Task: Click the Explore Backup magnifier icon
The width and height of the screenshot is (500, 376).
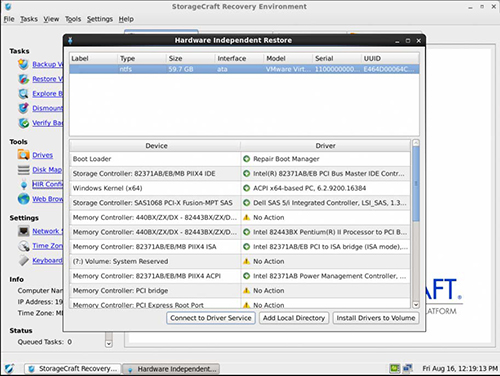Action: click(23, 93)
